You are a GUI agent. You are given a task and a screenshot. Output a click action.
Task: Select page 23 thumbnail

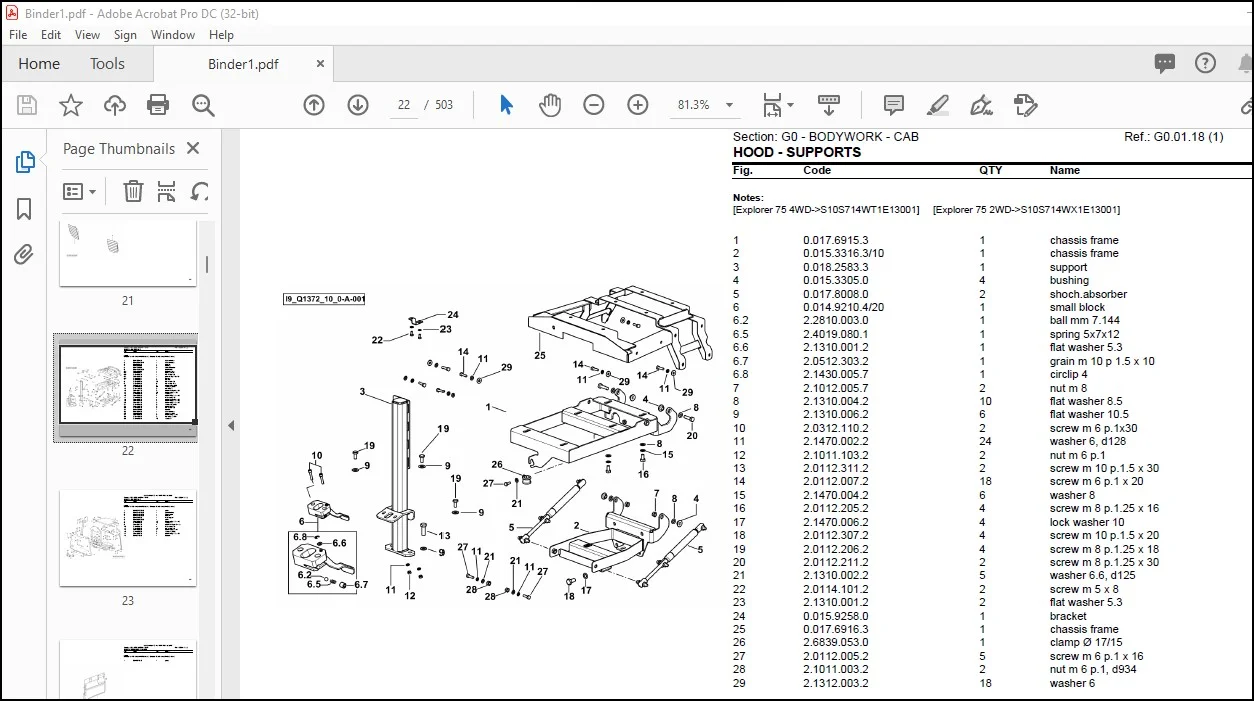click(127, 538)
